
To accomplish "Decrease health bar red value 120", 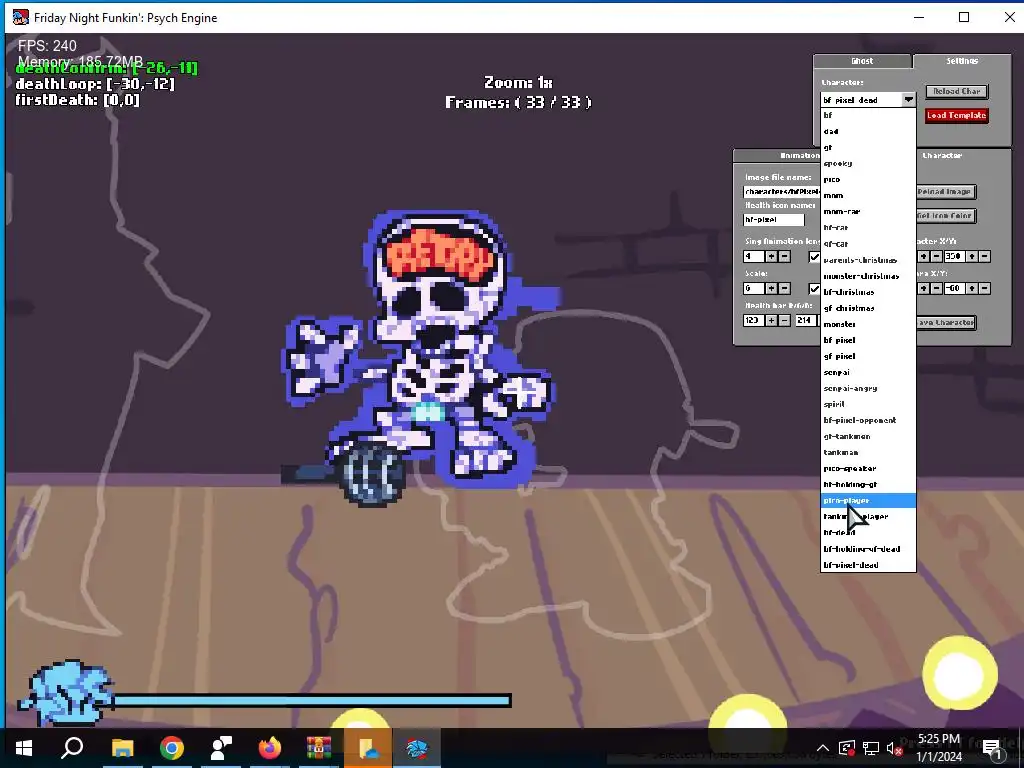I will (x=784, y=320).
